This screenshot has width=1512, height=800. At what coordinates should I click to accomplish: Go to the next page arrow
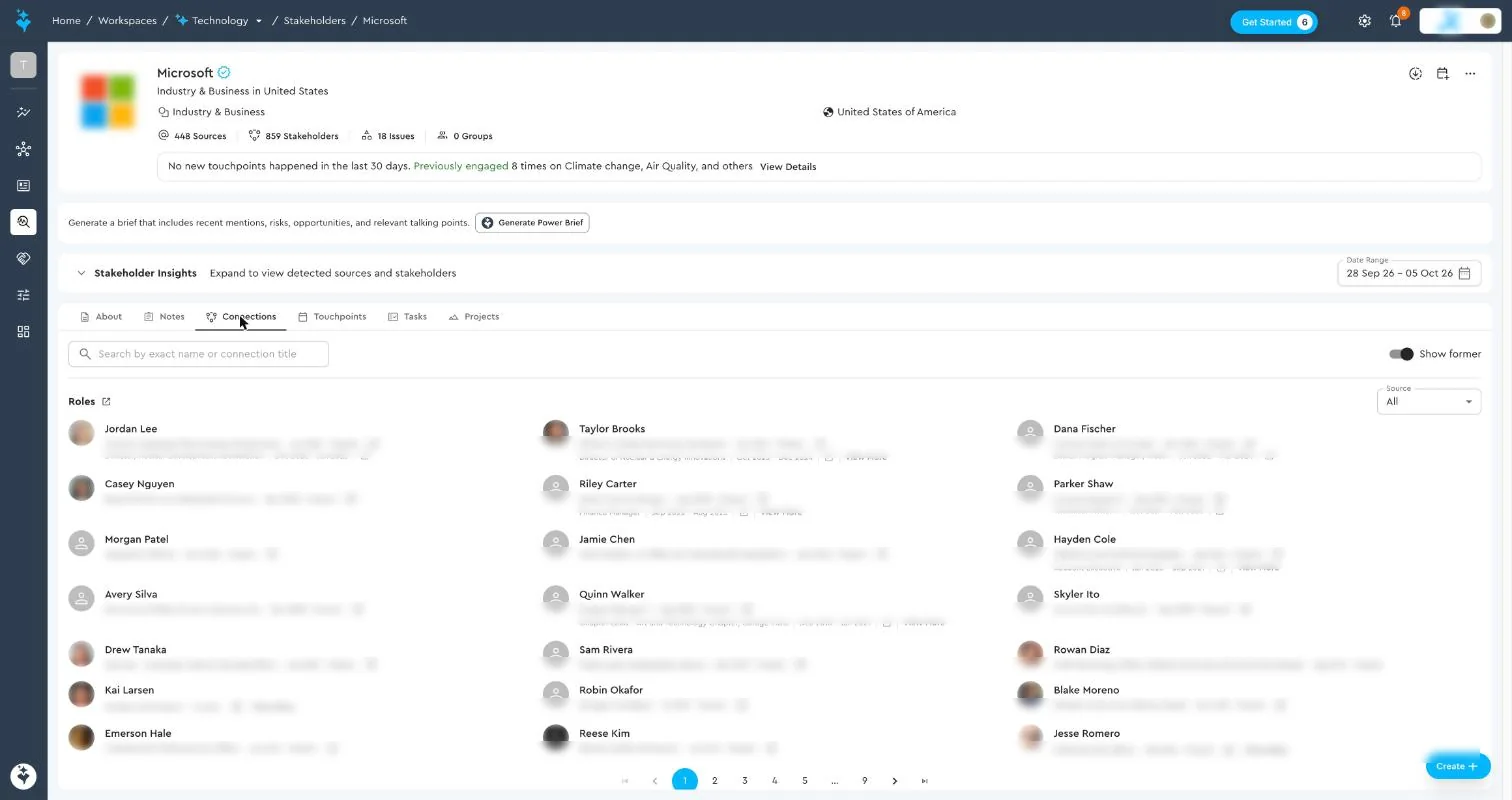894,781
